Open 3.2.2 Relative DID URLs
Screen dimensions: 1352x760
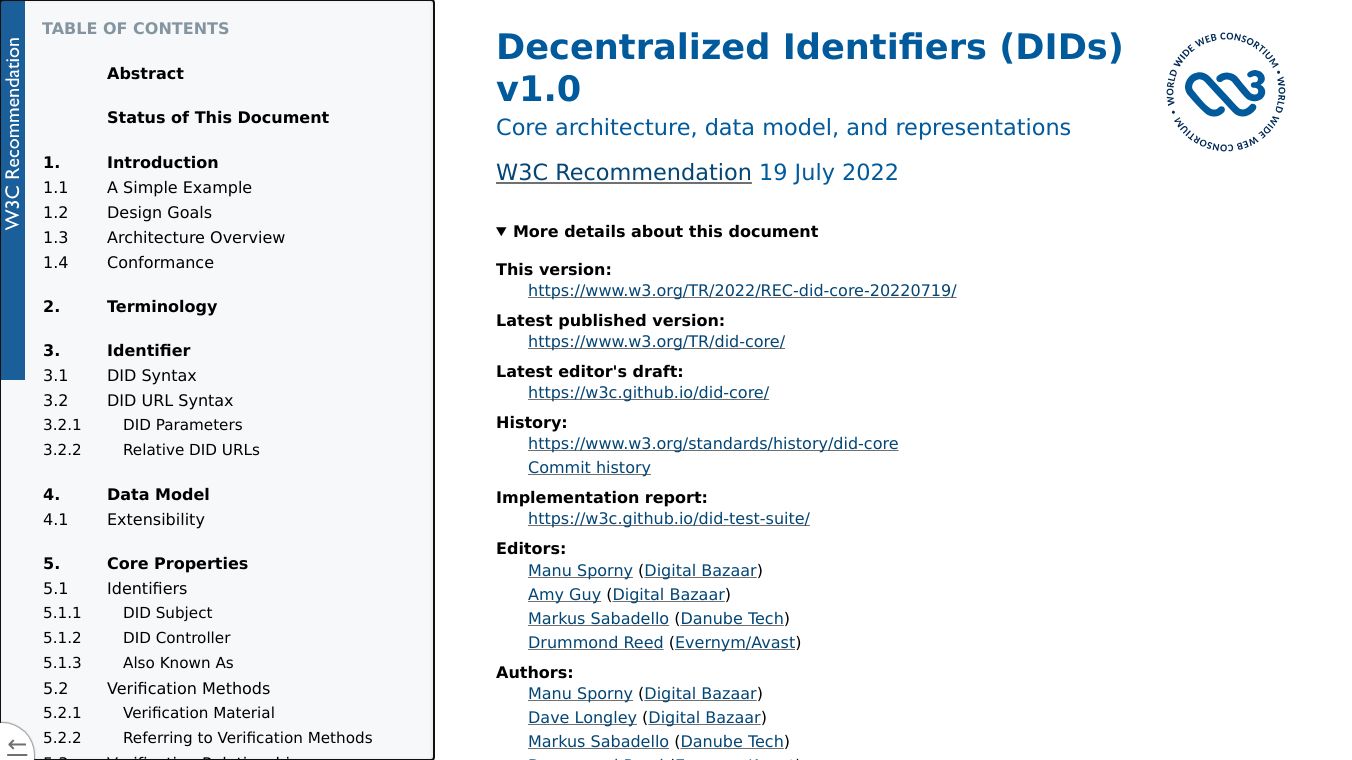point(151,449)
